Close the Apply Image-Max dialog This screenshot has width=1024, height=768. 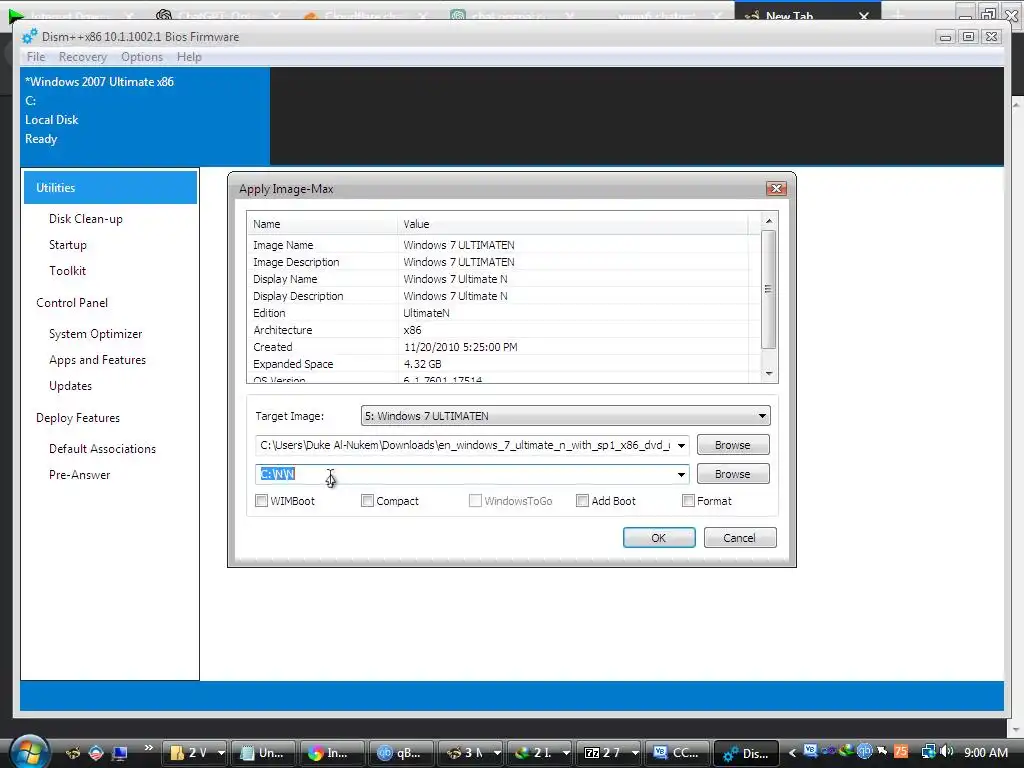[776, 189]
